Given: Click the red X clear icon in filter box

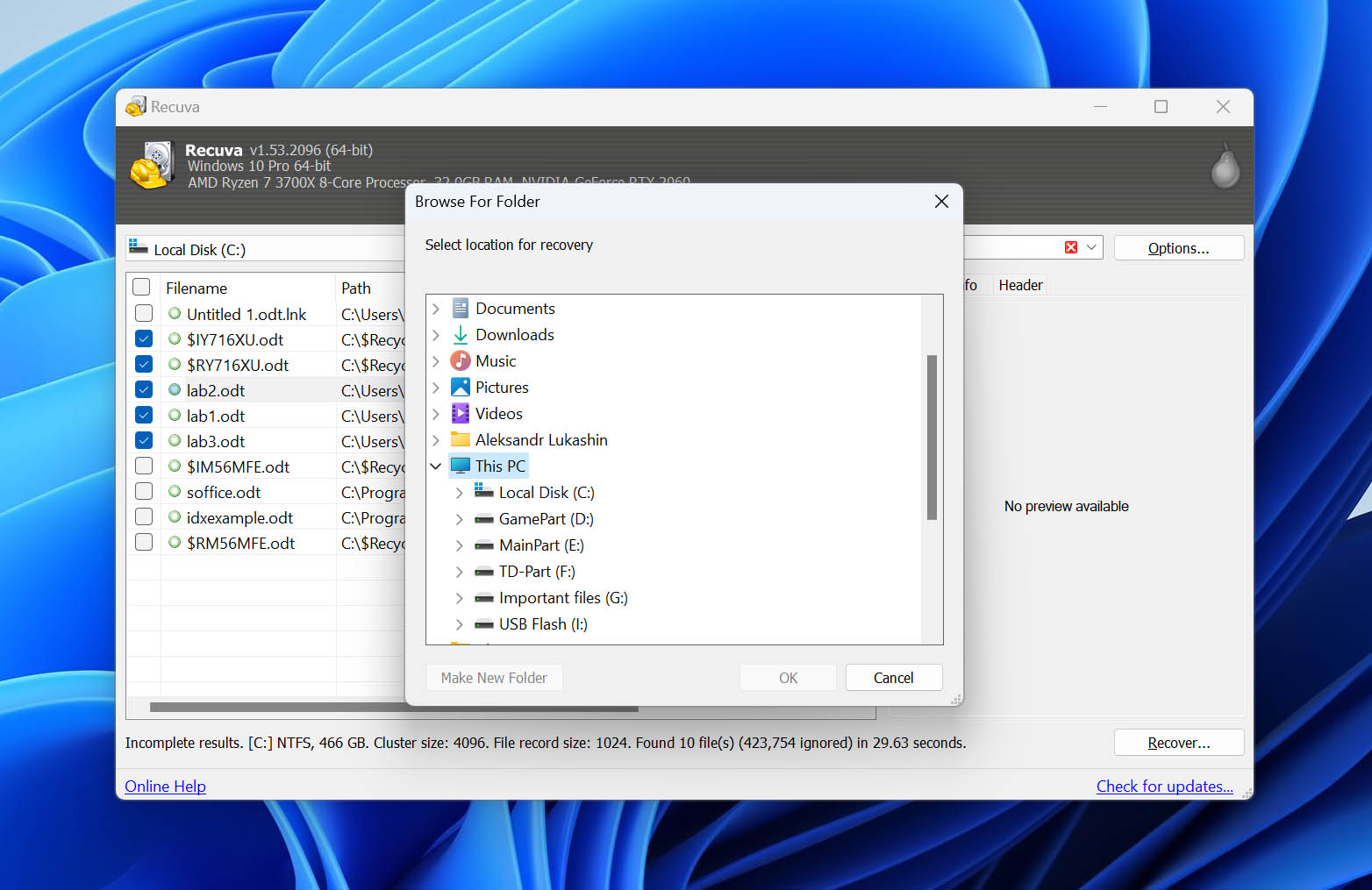Looking at the screenshot, I should point(1071,248).
